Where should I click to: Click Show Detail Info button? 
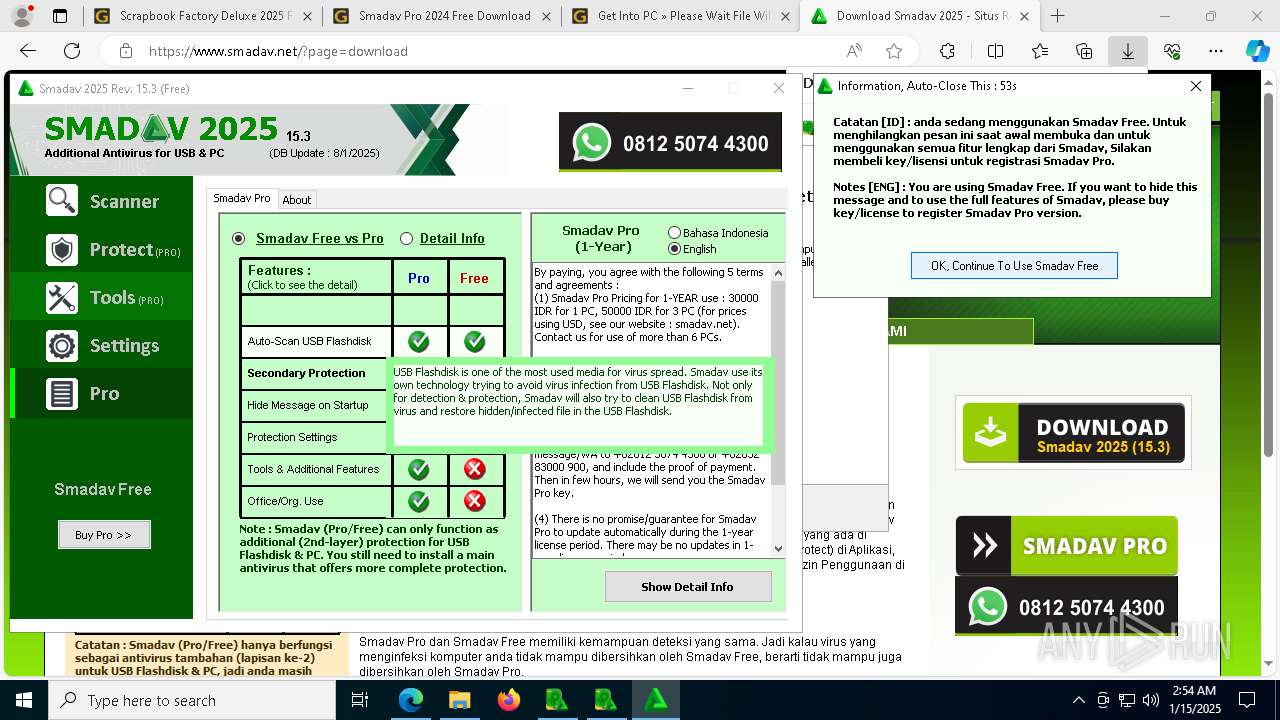[687, 587]
